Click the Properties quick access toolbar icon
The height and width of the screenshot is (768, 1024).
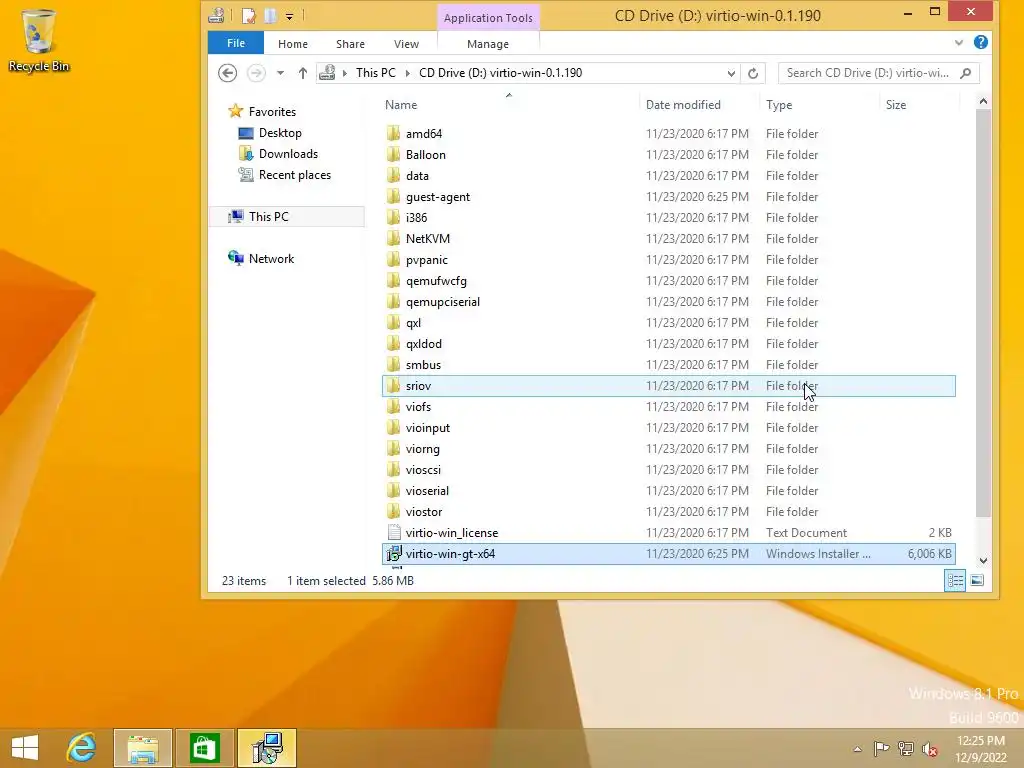(248, 16)
